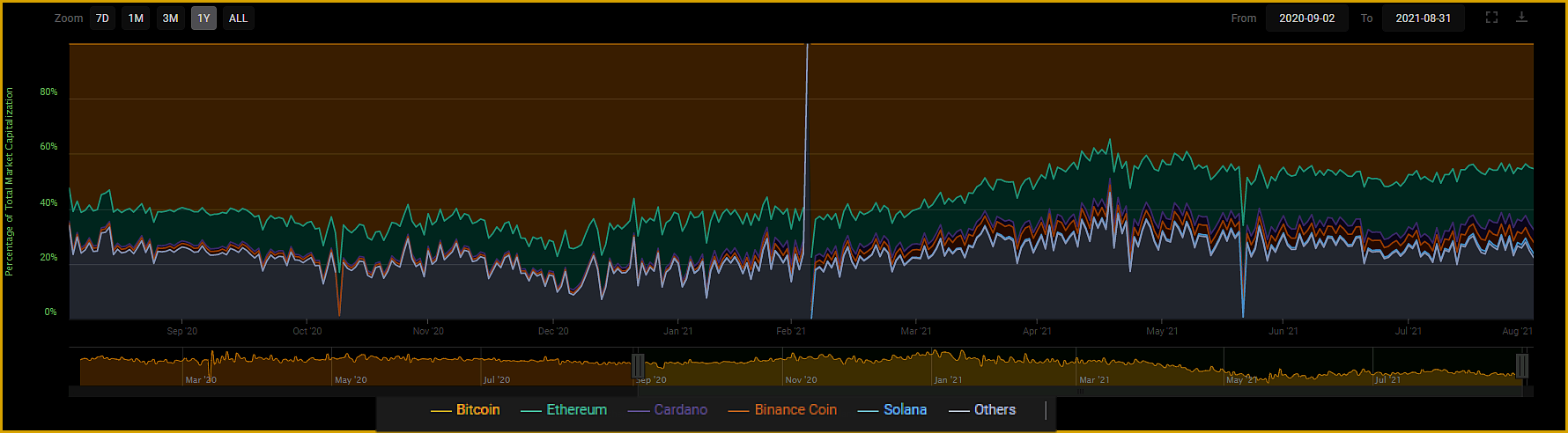Set zoom range to 1M
This screenshot has width=1568, height=433.
coord(136,18)
